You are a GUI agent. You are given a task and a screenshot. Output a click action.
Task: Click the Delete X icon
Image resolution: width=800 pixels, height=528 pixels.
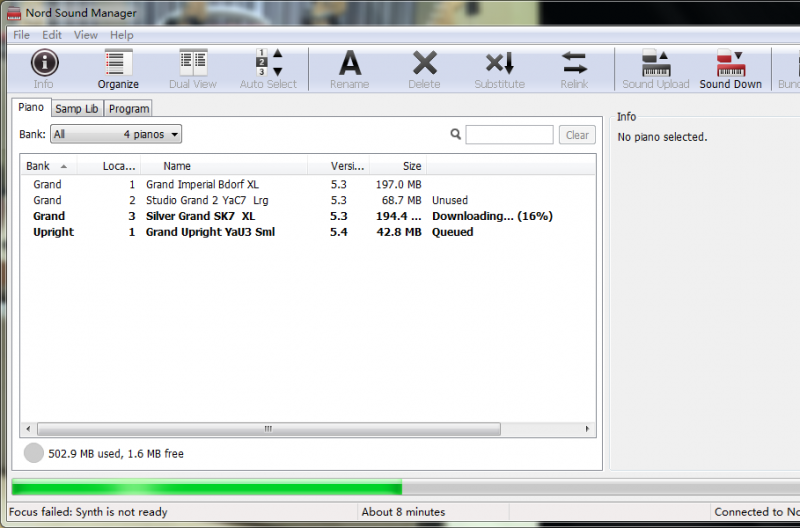[x=424, y=64]
